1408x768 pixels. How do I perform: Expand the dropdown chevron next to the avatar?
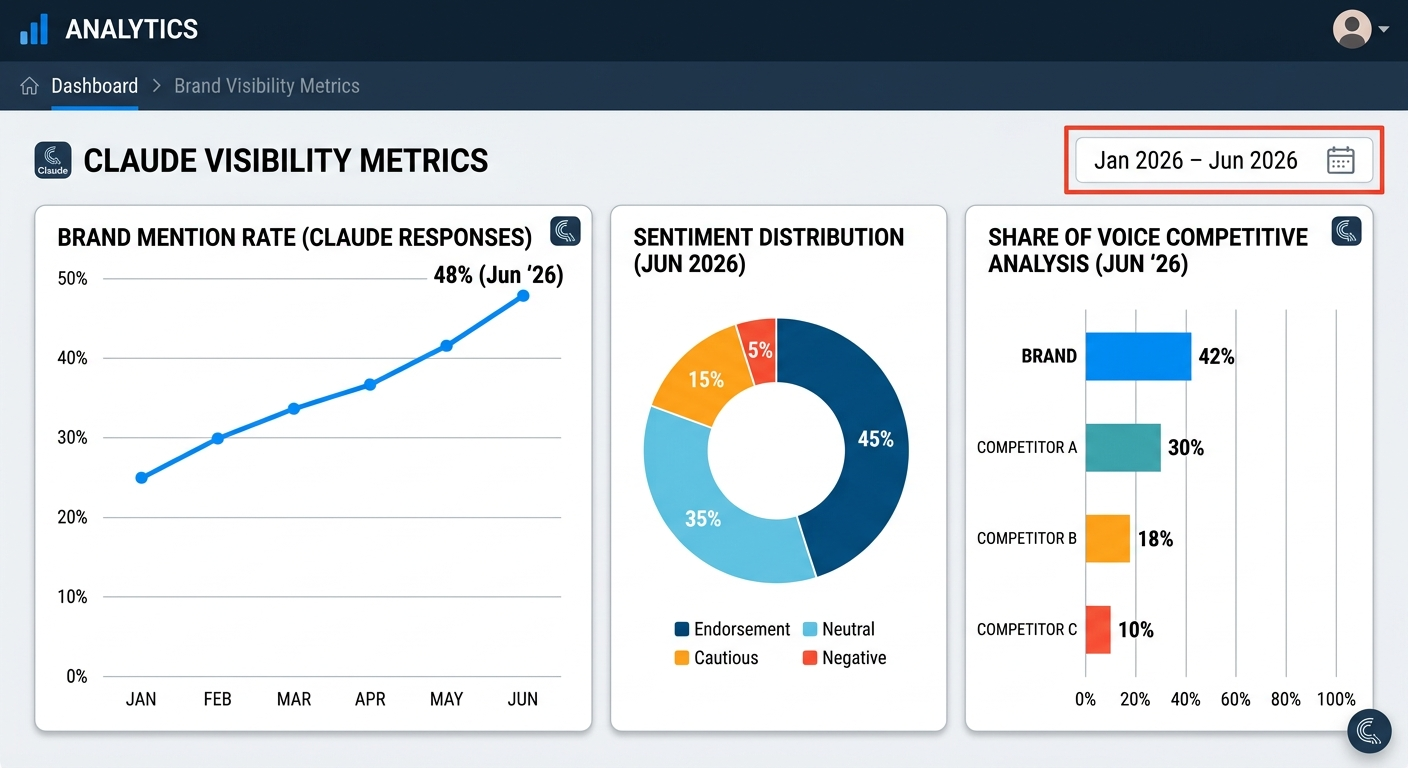coord(1383,29)
